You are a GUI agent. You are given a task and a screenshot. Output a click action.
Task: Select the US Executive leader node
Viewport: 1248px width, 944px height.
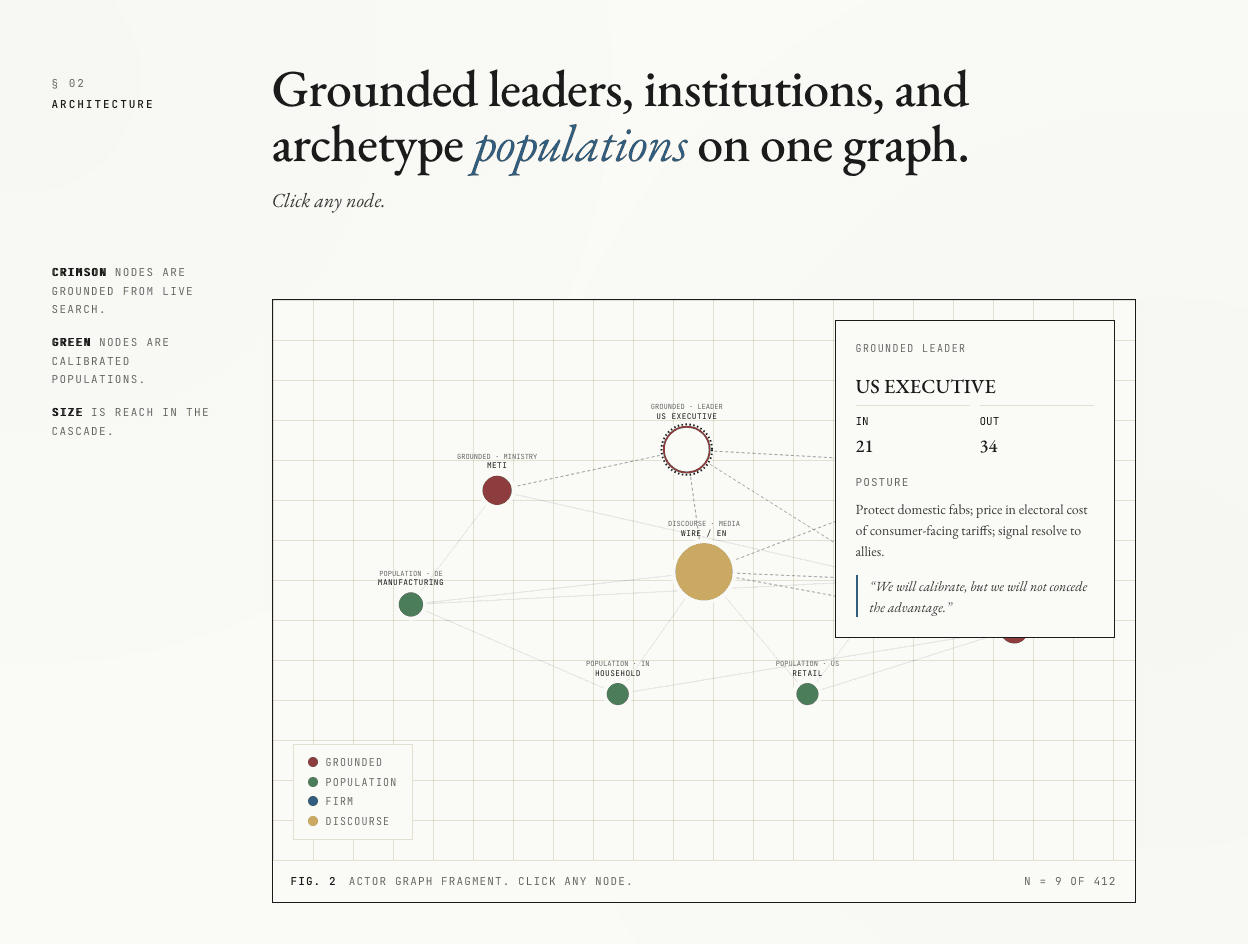click(687, 450)
